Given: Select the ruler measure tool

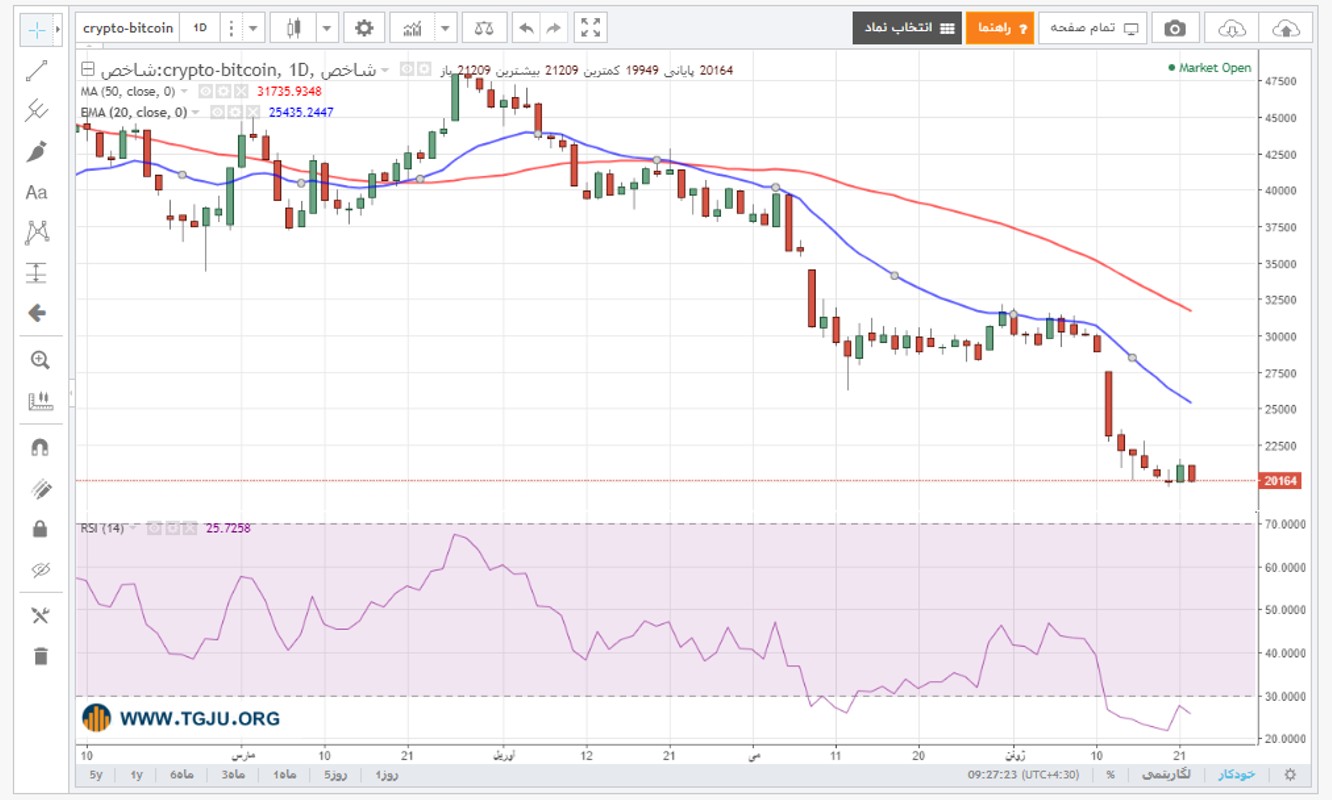Looking at the screenshot, I should [x=40, y=402].
